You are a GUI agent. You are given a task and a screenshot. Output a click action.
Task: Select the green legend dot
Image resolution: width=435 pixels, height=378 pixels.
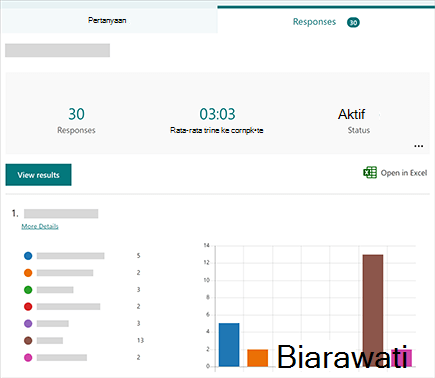[x=28, y=290]
